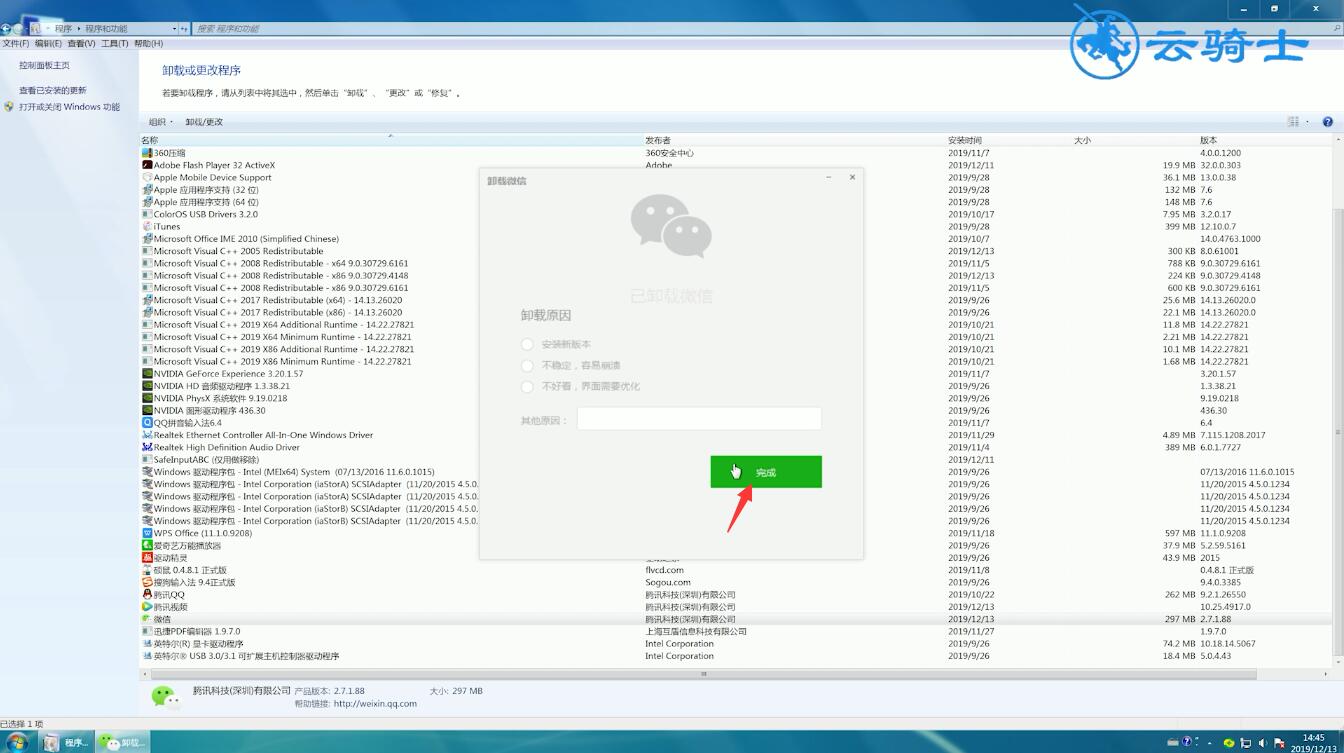Switch to 卸载 WeChat taskbar button

click(x=122, y=742)
